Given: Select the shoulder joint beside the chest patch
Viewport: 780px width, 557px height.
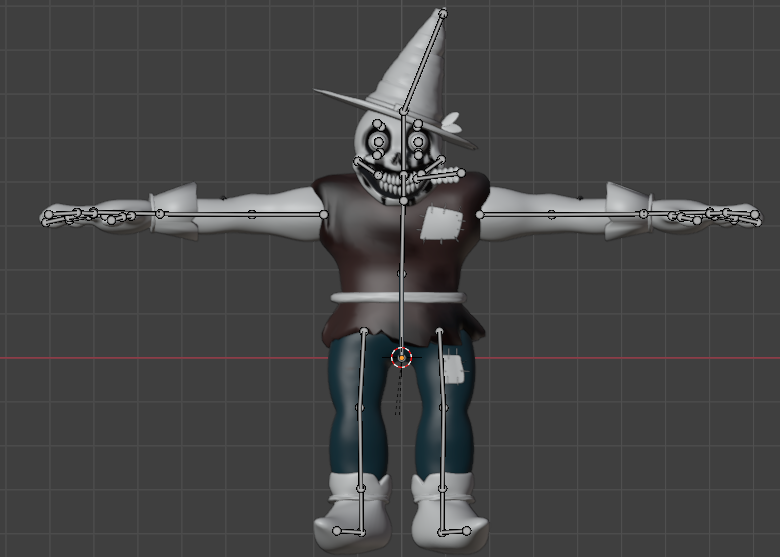Looking at the screenshot, I should point(480,214).
